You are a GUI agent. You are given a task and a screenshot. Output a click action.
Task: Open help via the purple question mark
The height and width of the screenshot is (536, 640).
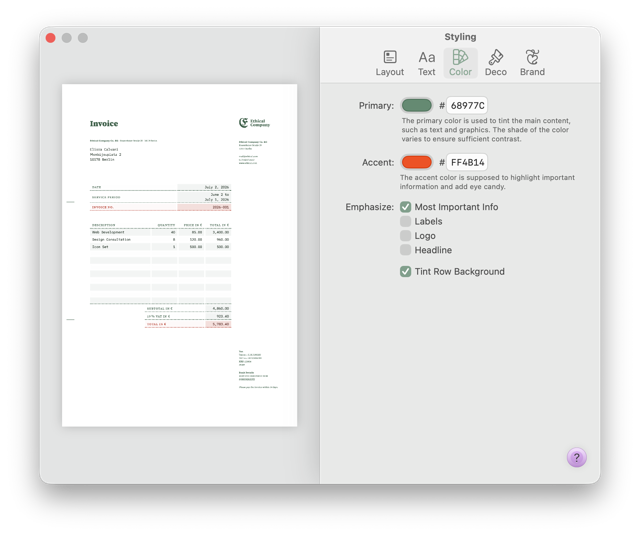point(576,458)
